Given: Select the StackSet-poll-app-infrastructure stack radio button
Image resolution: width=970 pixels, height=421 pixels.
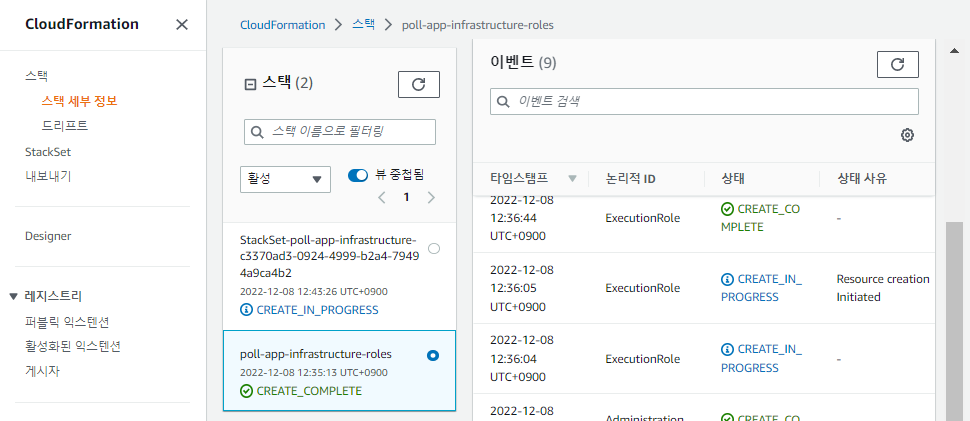Looking at the screenshot, I should click(434, 249).
